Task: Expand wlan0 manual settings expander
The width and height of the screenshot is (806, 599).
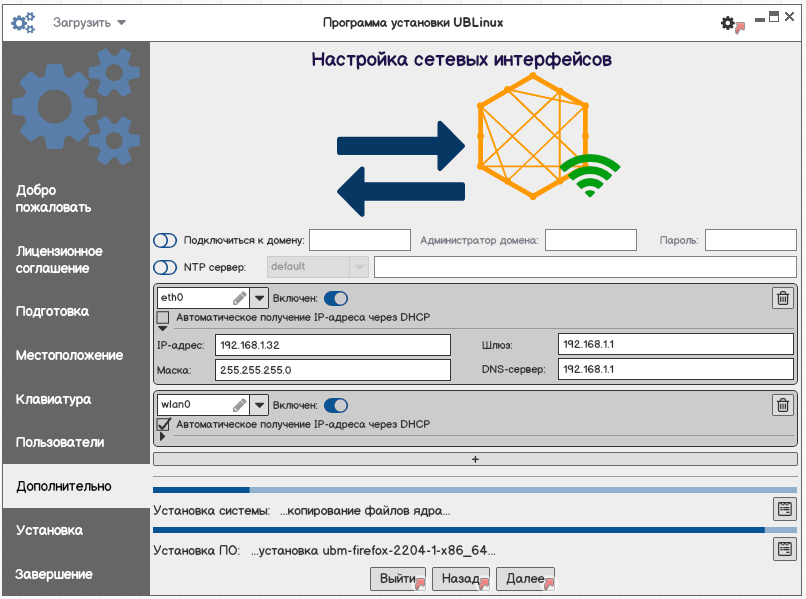Action: pyautogui.click(x=162, y=436)
